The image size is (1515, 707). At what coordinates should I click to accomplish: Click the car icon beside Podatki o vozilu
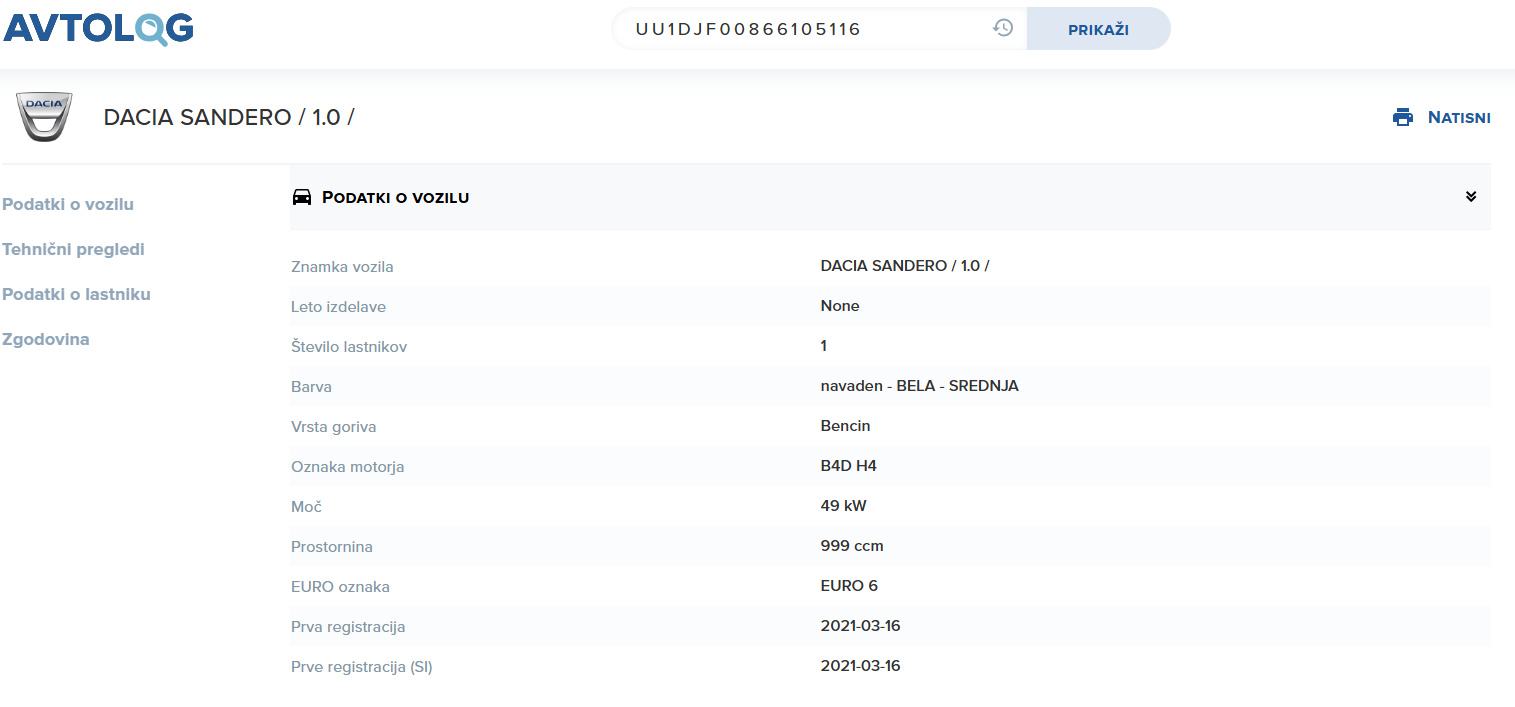click(x=302, y=197)
